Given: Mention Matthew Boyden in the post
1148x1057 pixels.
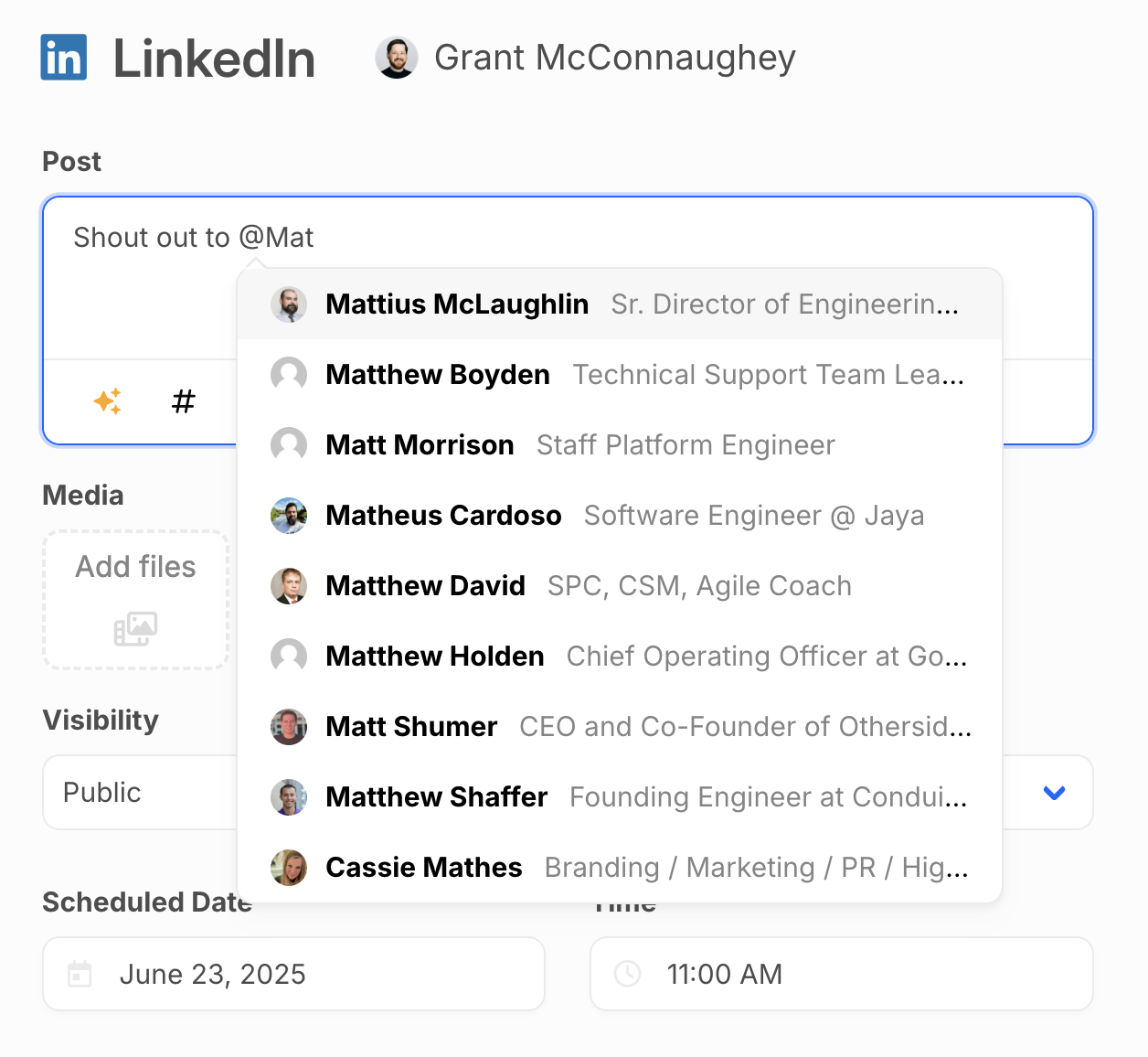Looking at the screenshot, I should point(620,375).
